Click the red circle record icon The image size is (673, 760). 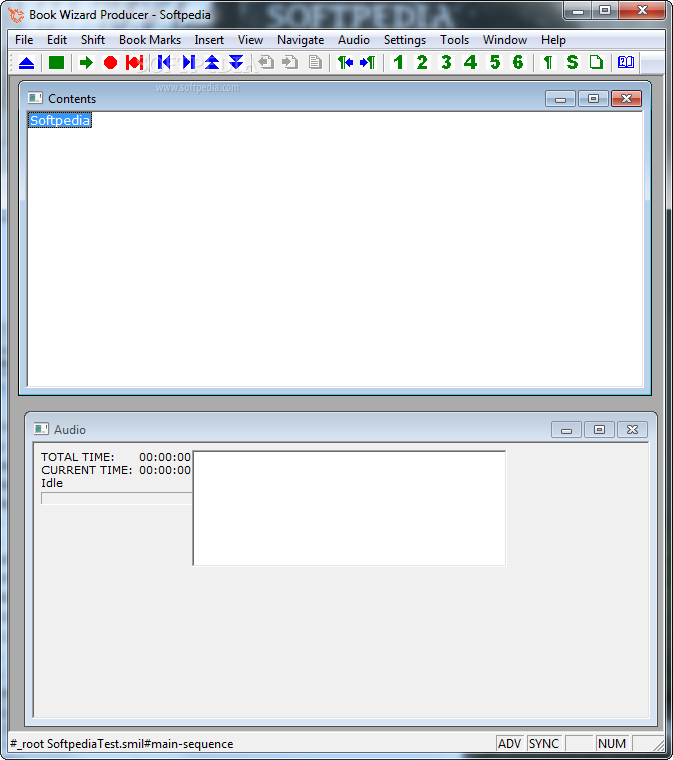tap(110, 63)
